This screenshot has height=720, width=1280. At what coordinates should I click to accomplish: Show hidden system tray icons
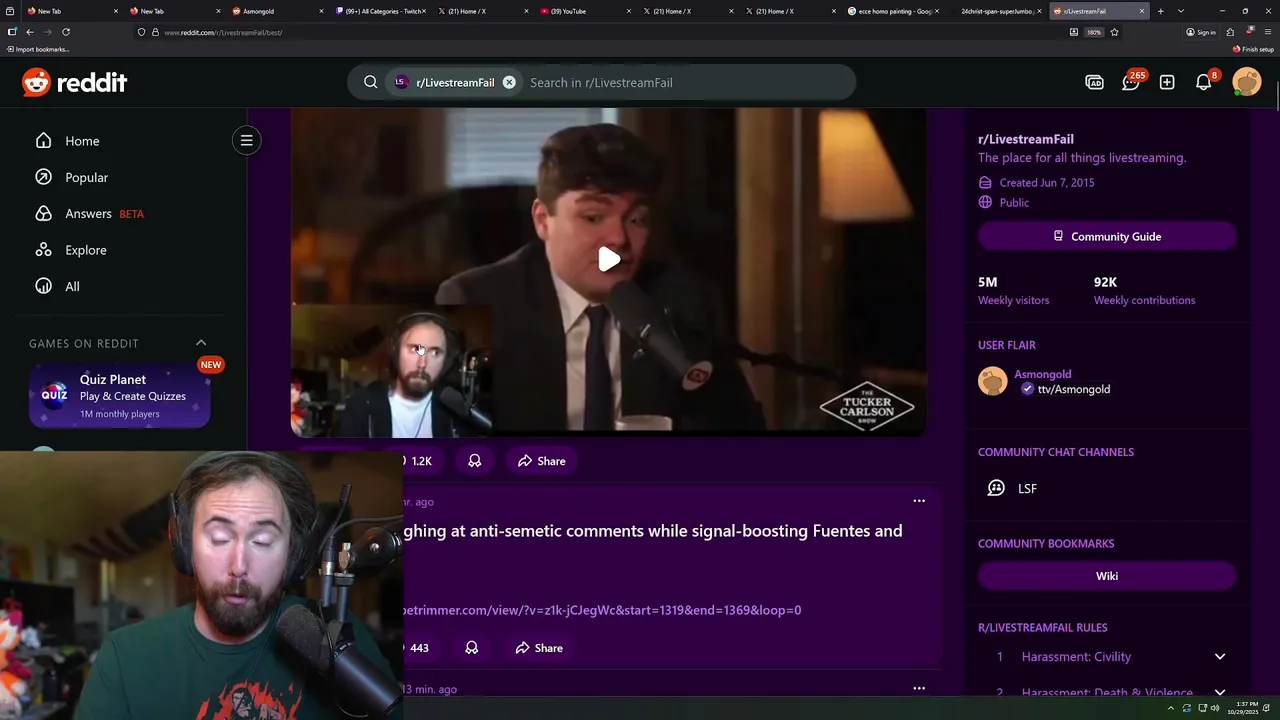pos(1170,708)
